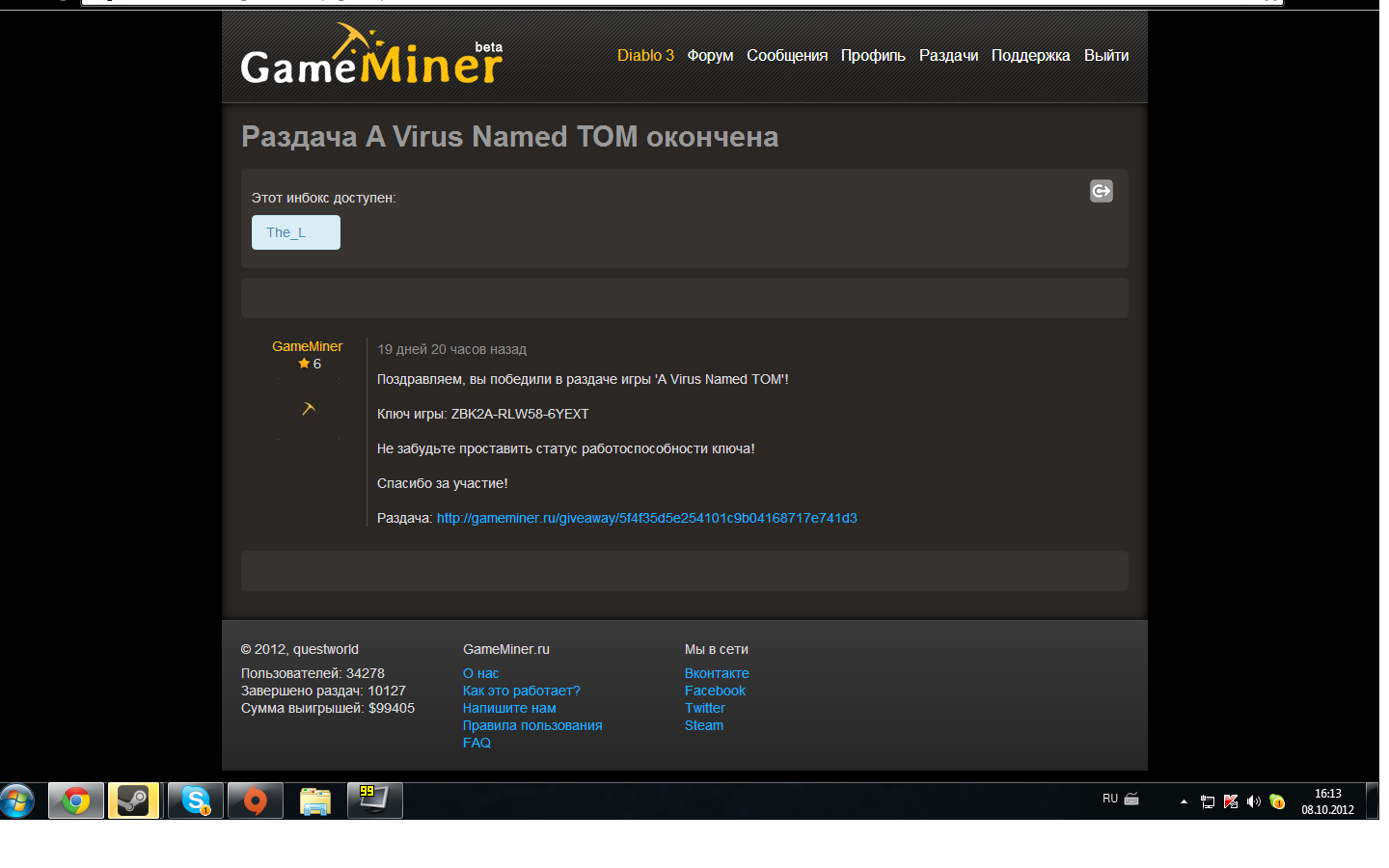Screen dimensions: 1389x868
Task: Open the monitor app in taskbar
Action: coord(375,800)
